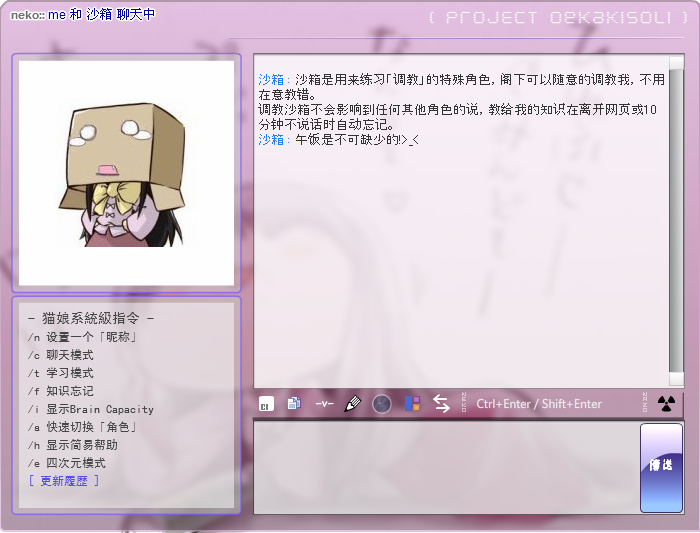Click the copy documents icon
This screenshot has width=700, height=533.
(x=294, y=404)
